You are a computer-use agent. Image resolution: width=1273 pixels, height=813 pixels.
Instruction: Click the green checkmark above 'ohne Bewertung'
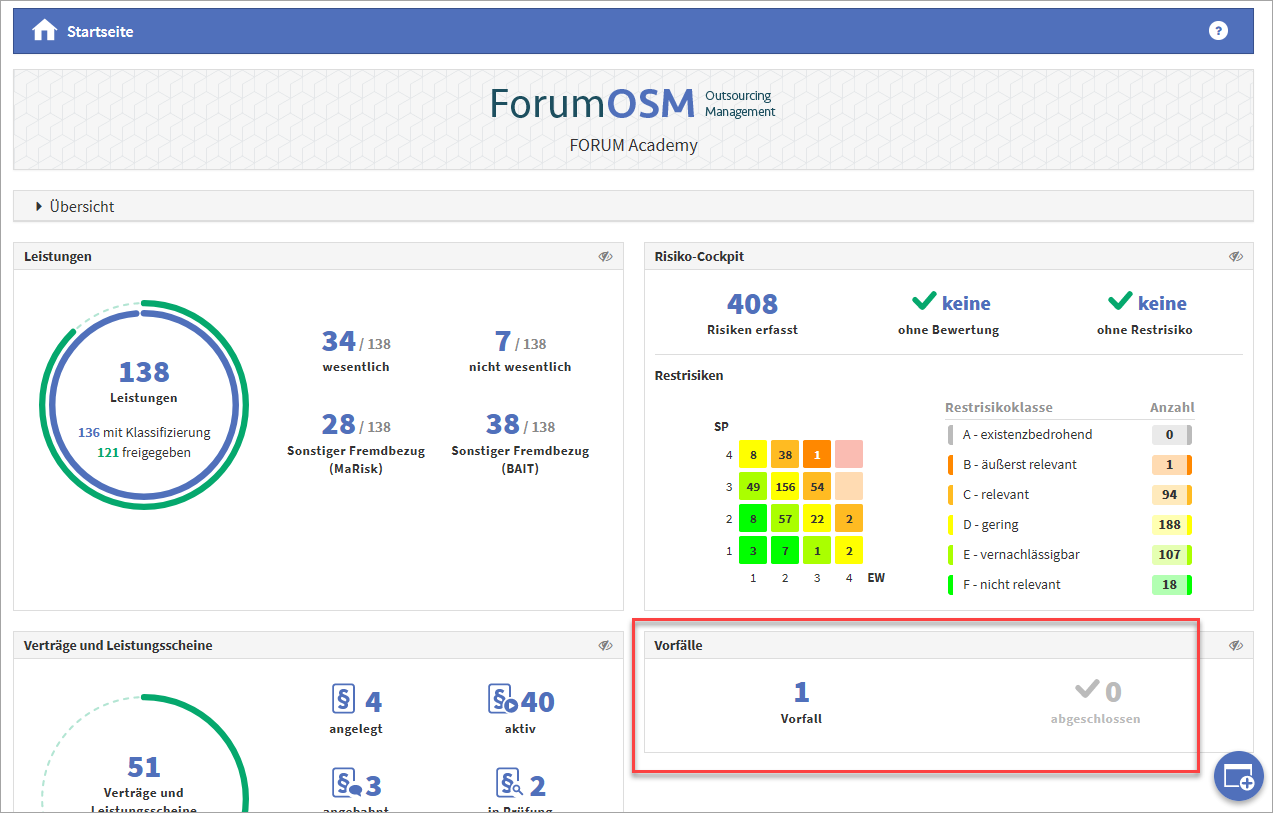(924, 302)
